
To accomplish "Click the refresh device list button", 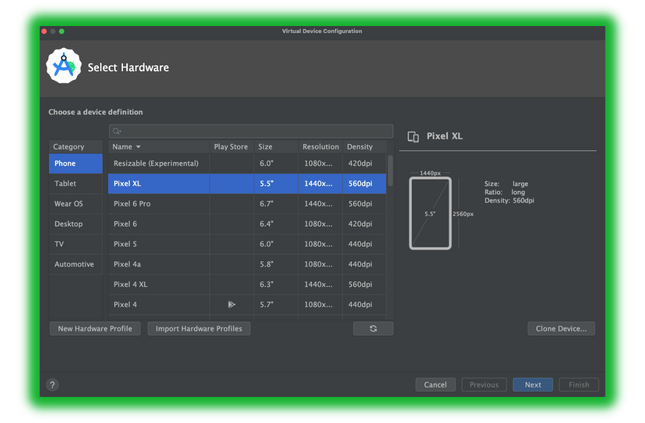I will tap(373, 328).
